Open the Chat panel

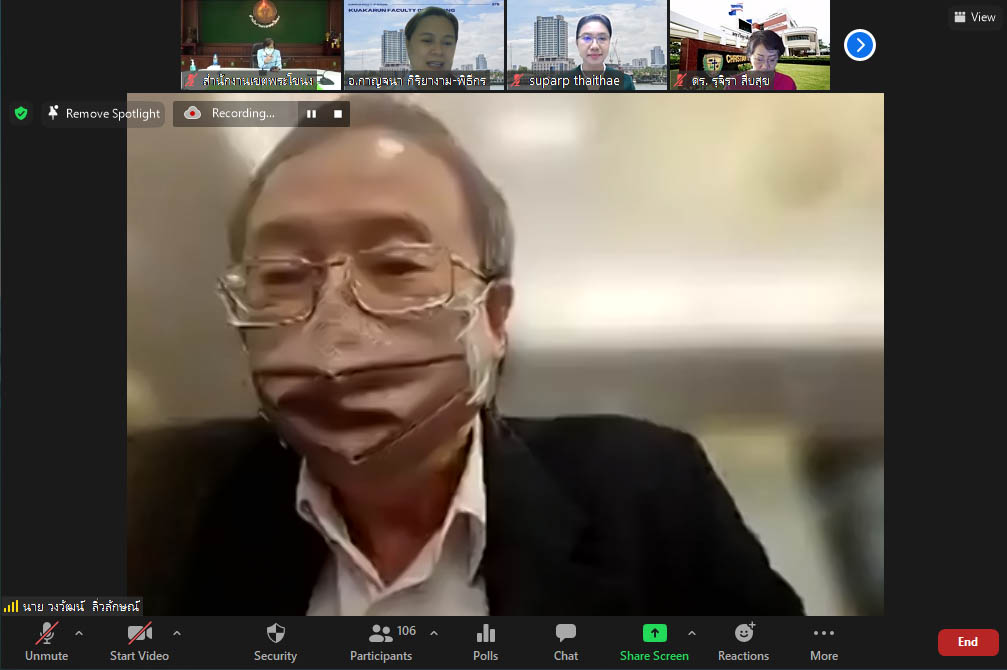click(566, 642)
